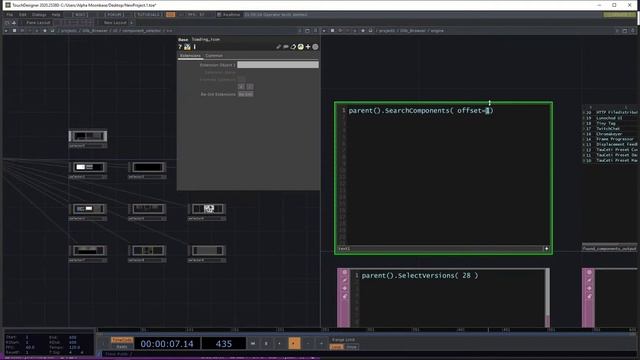
Task: Select Olib_Browser in left pane path
Action: (x=95, y=31)
